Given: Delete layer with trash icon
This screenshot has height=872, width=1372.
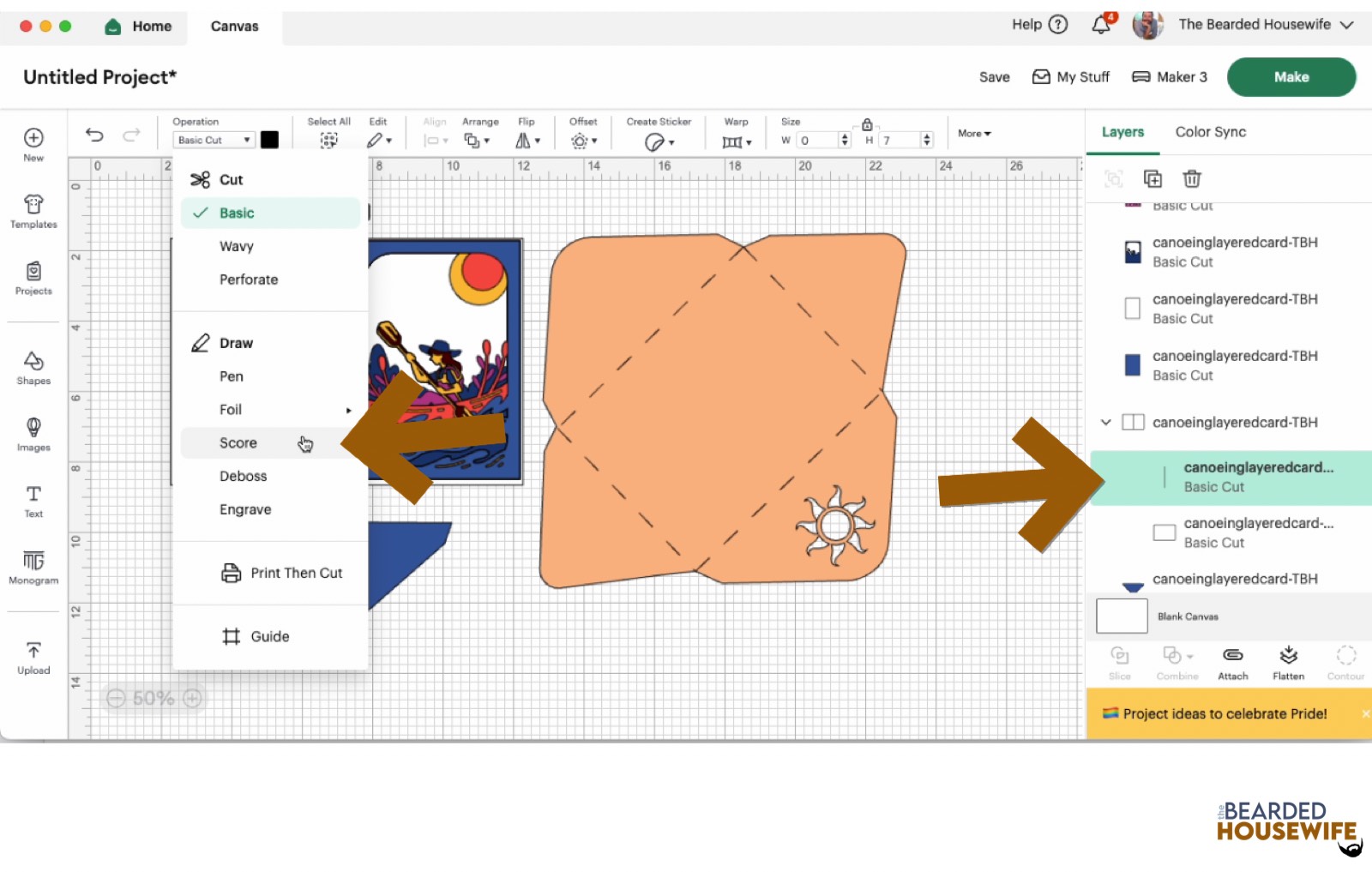Looking at the screenshot, I should pos(1192,178).
